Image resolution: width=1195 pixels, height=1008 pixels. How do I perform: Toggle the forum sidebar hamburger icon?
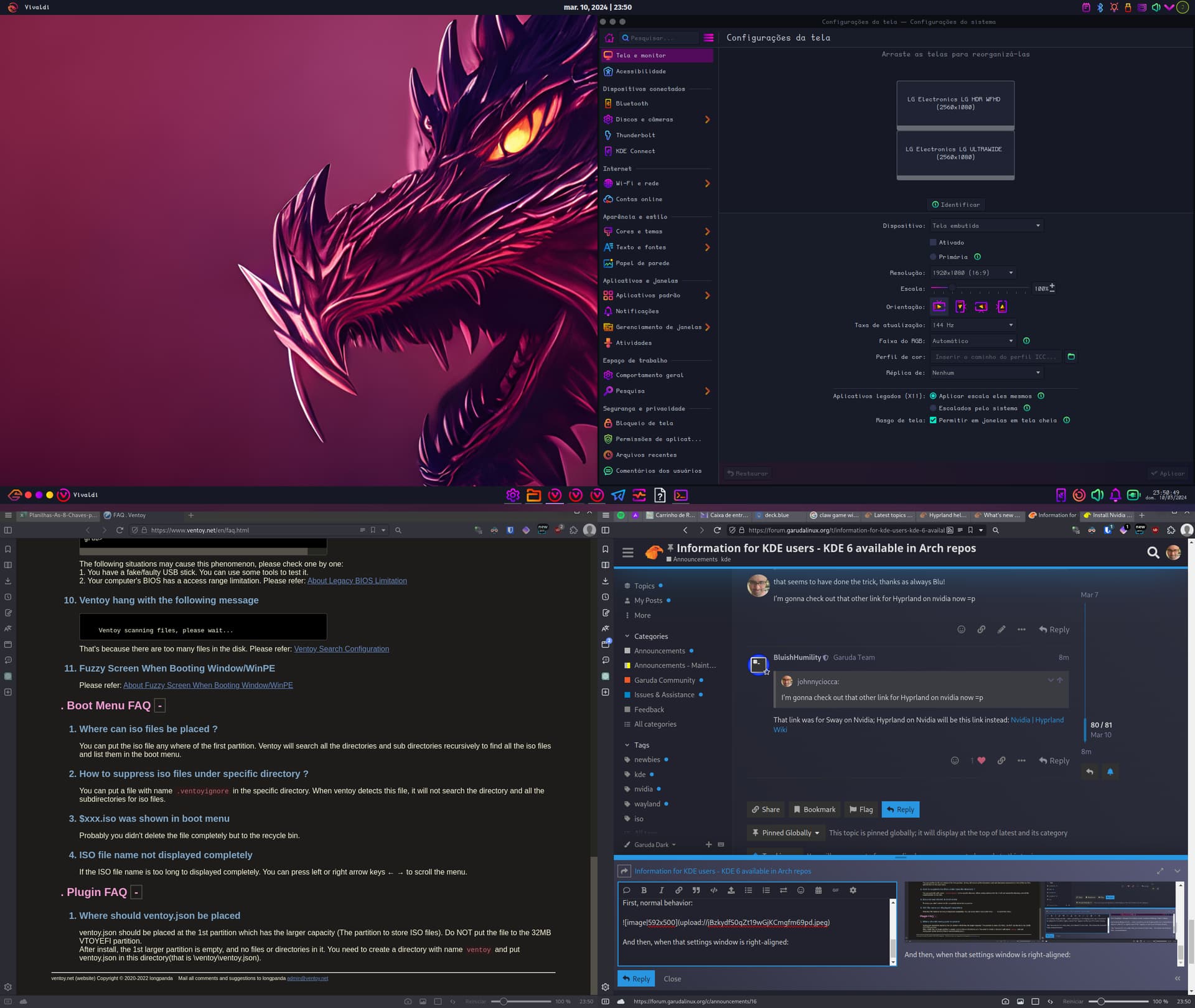point(627,552)
